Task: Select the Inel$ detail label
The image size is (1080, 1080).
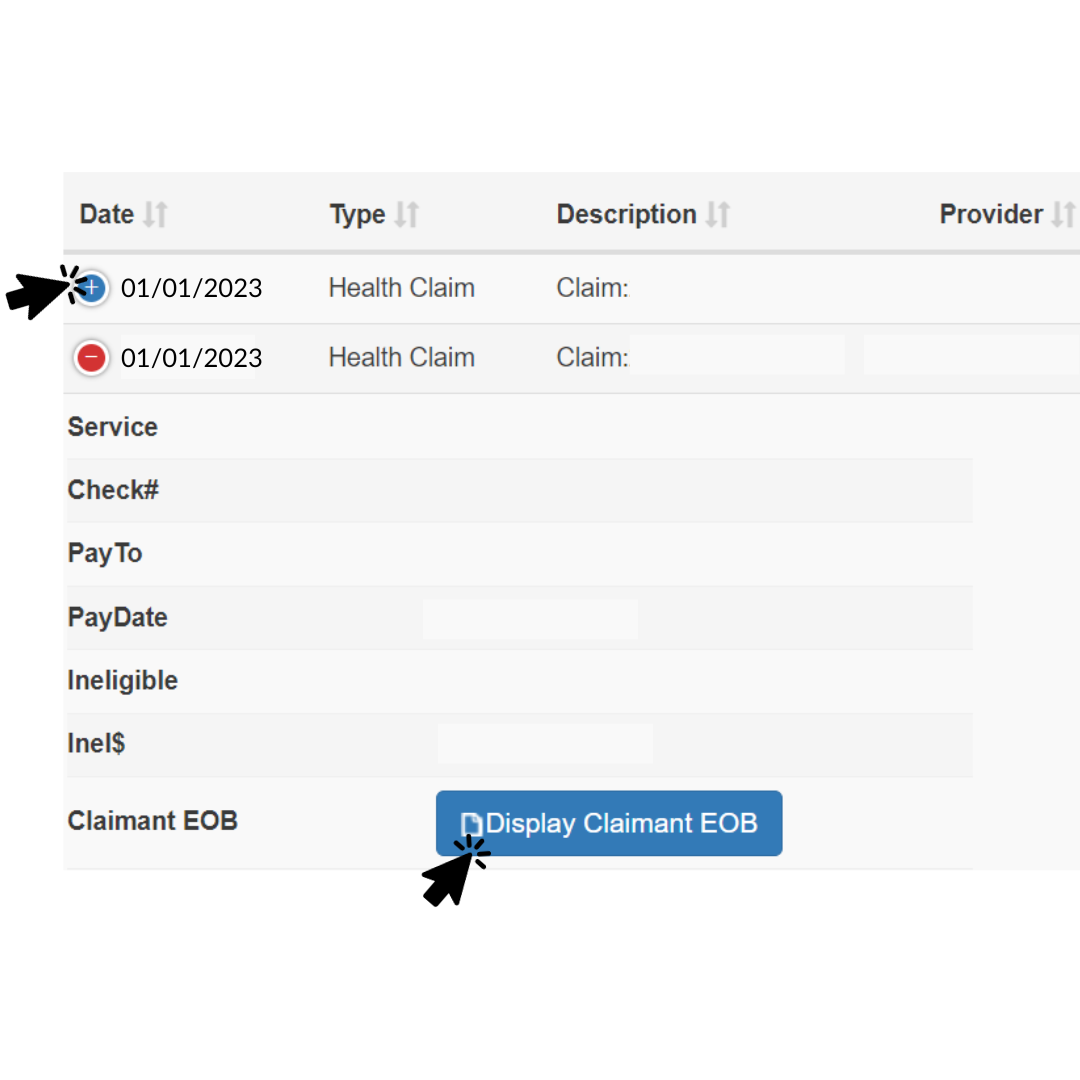Action: coord(96,743)
